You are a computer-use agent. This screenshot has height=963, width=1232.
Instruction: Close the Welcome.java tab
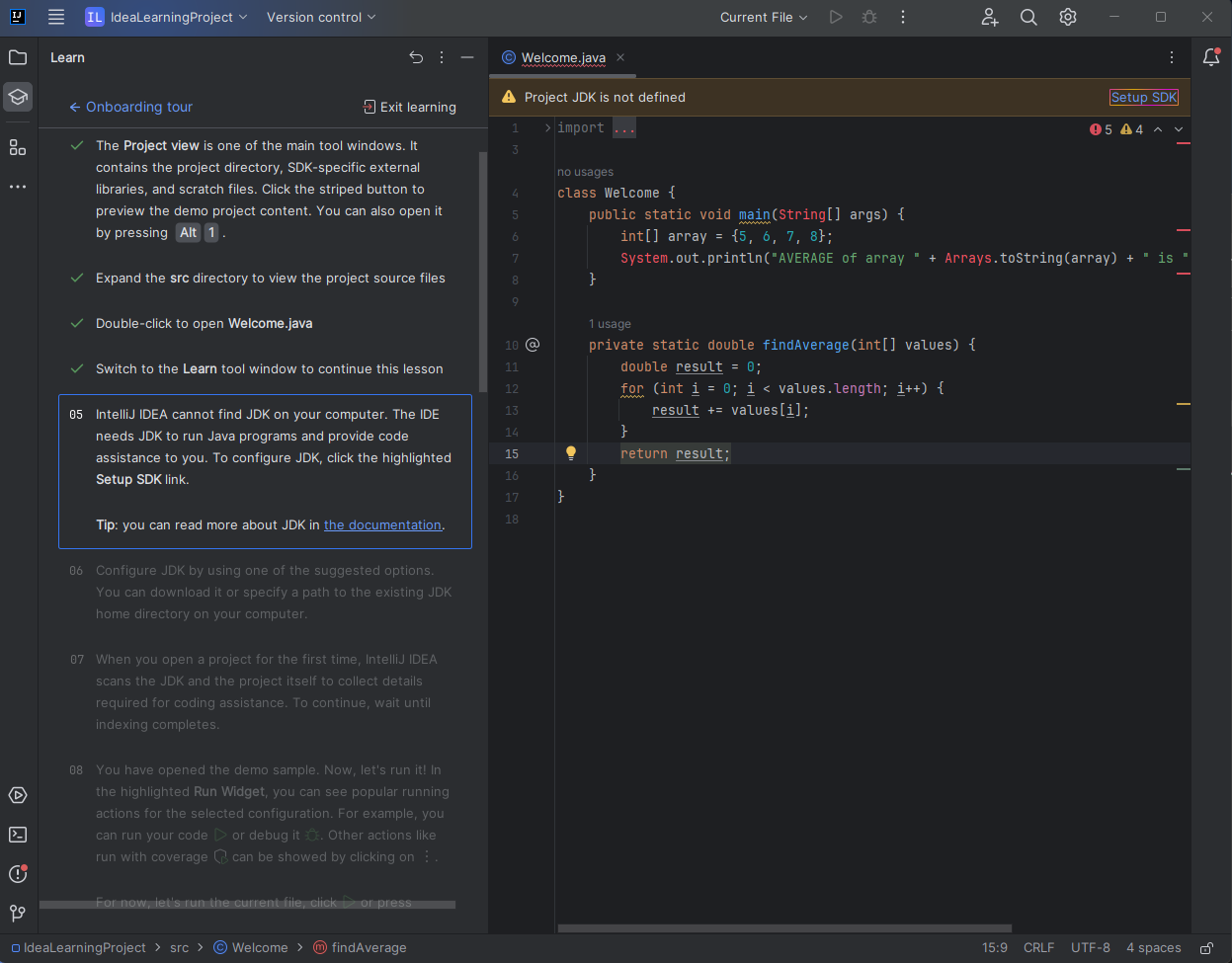[x=620, y=57]
